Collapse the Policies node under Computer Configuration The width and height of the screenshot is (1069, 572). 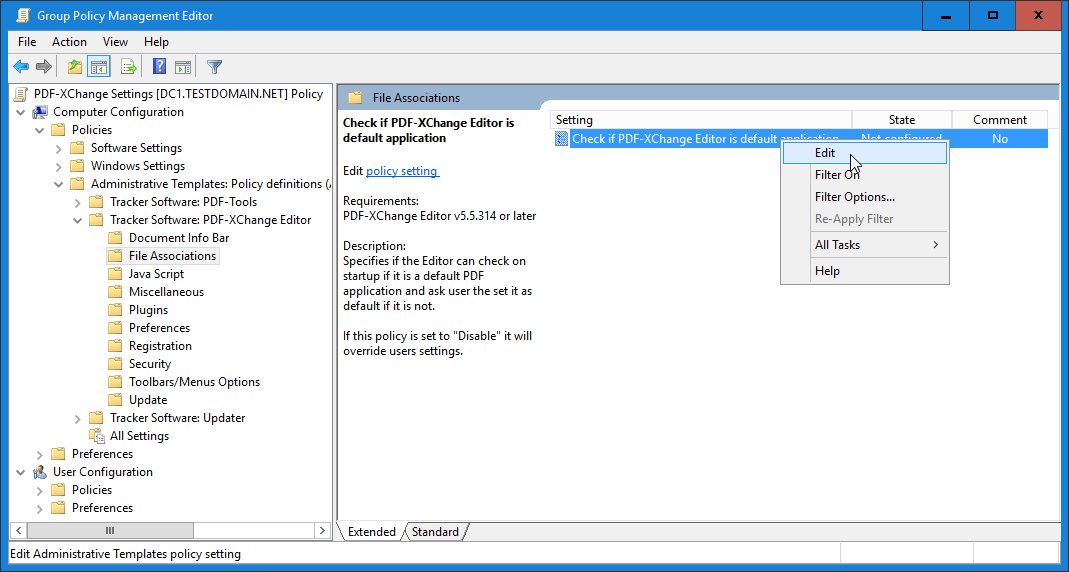click(40, 130)
